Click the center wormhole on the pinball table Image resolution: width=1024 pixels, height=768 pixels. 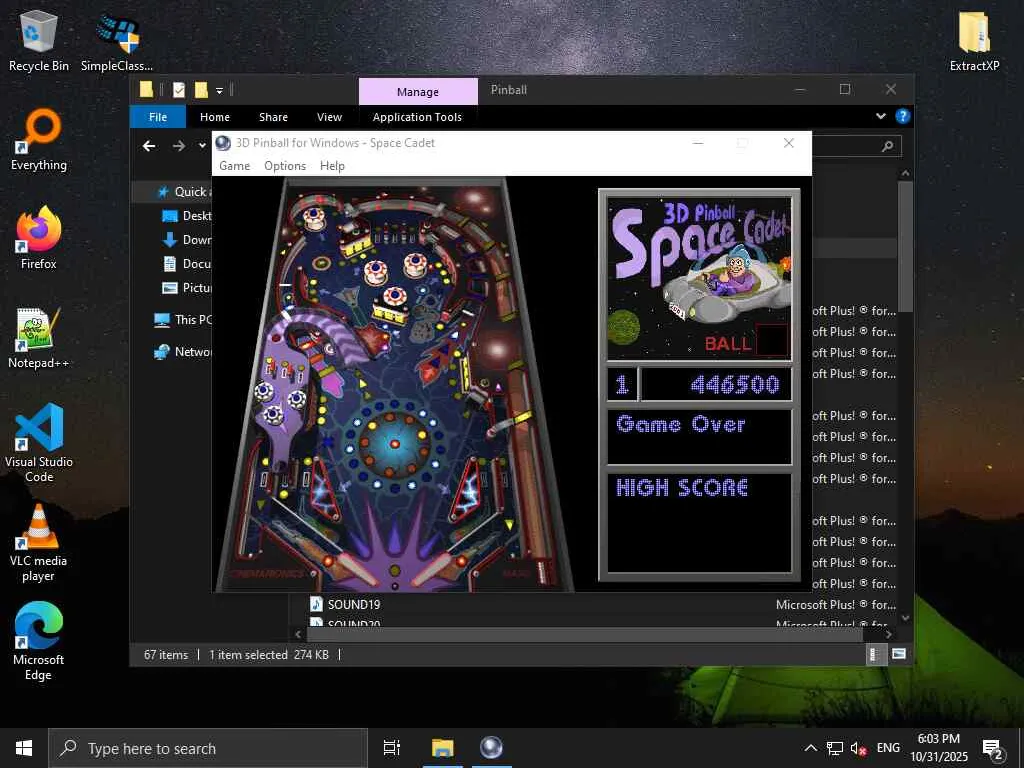[394, 444]
